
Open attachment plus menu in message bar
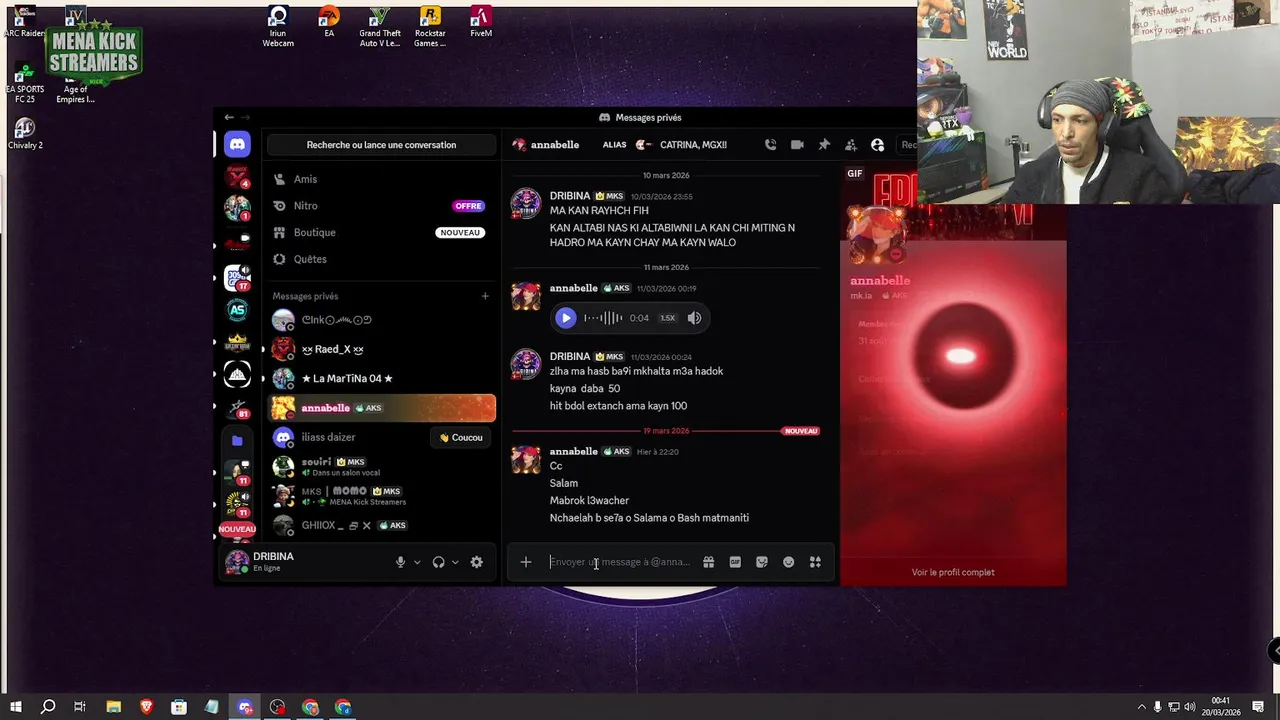tap(525, 562)
